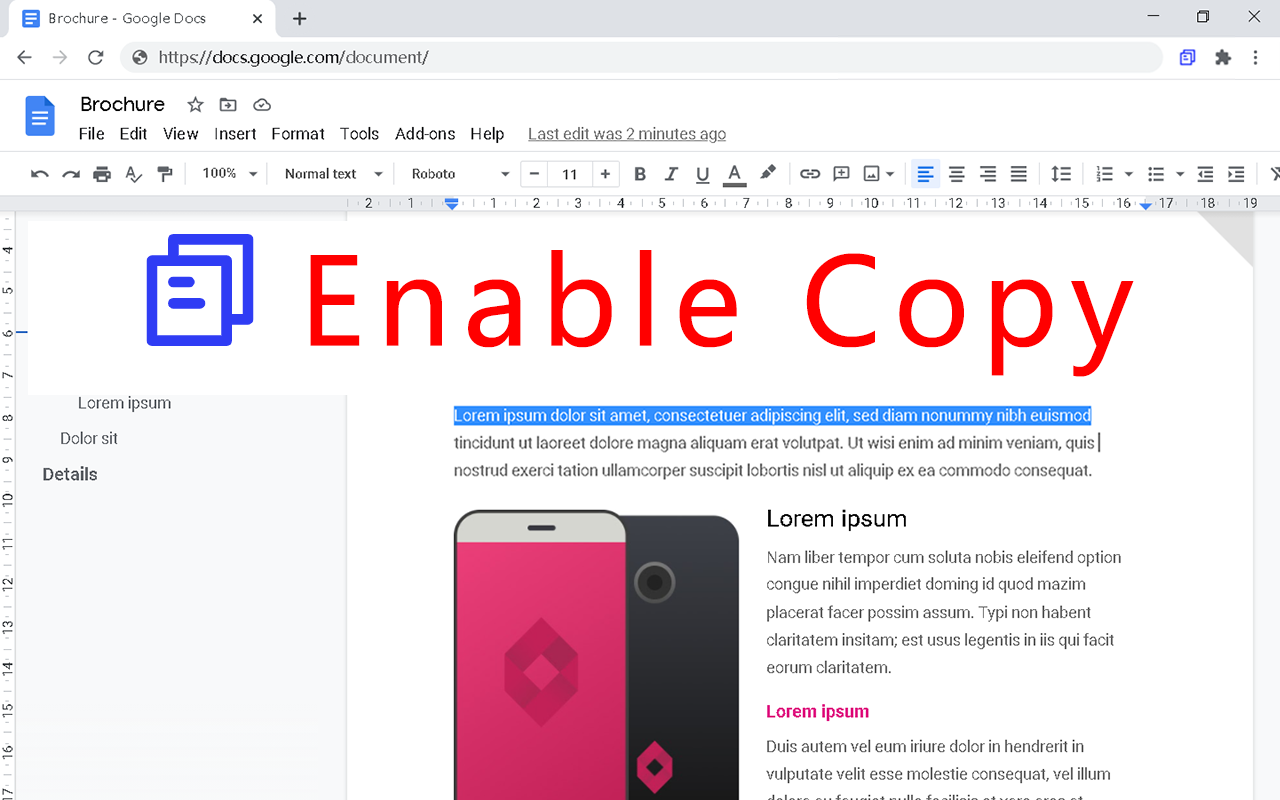Print the document with the printer icon
Viewport: 1280px width, 800px height.
(102, 174)
